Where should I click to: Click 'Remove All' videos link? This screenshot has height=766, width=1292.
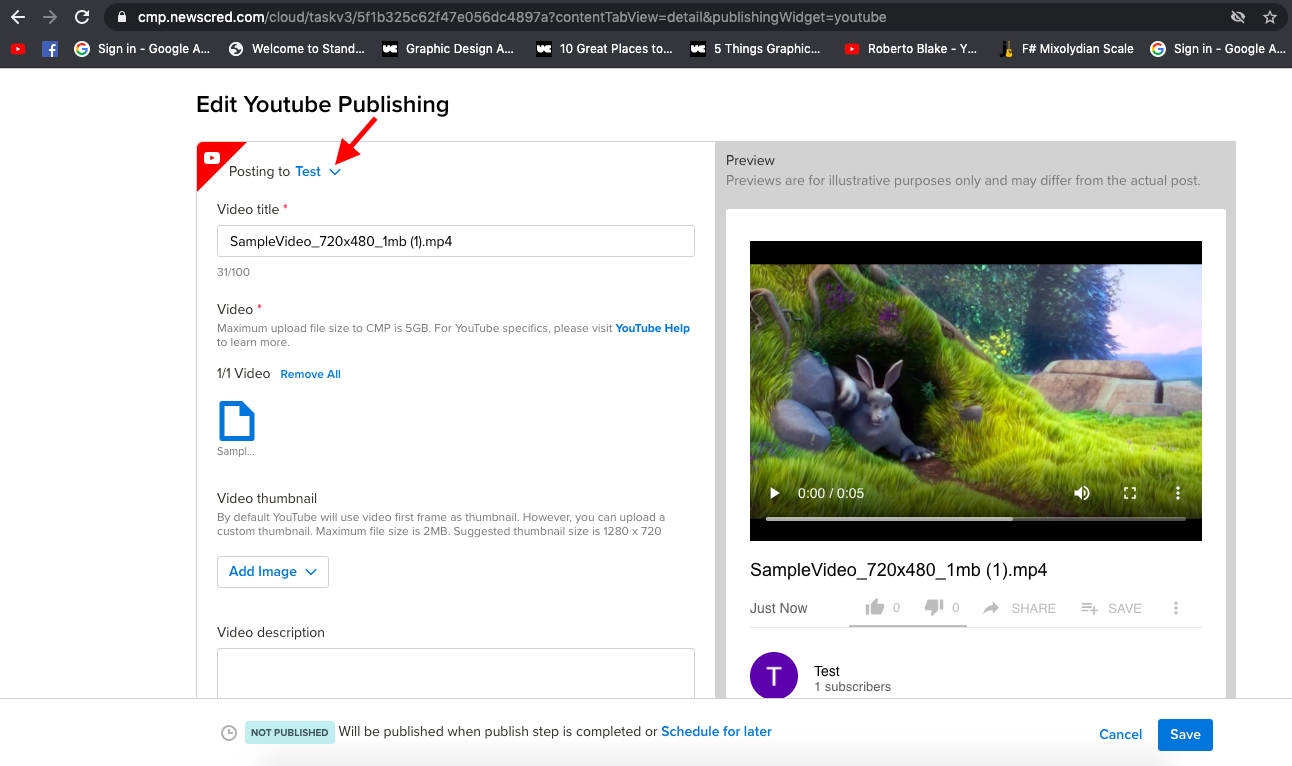click(x=310, y=374)
